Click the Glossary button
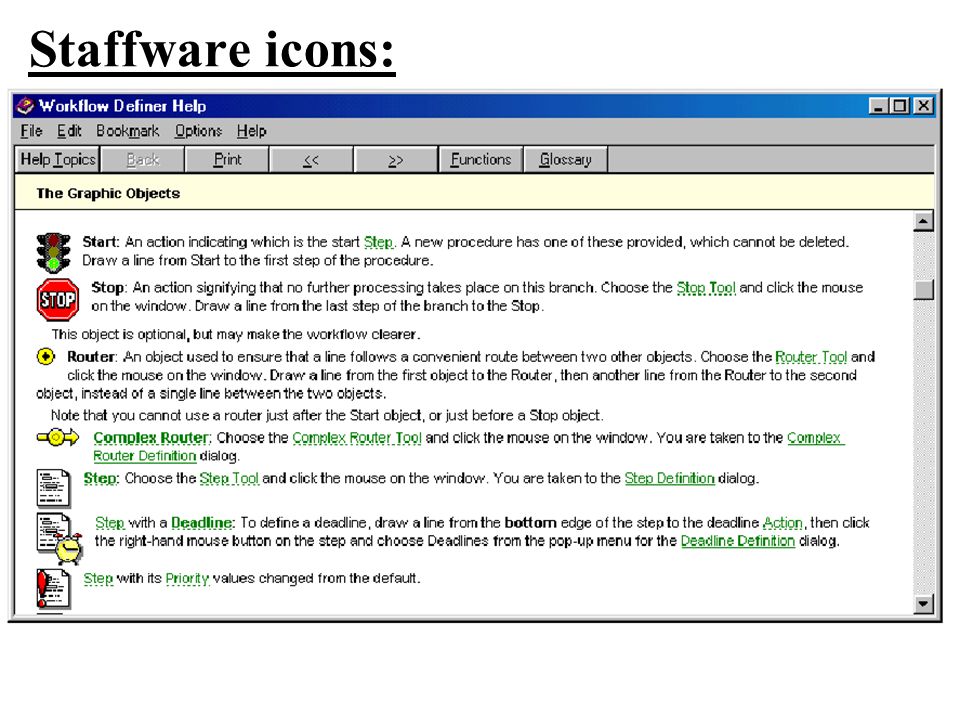Viewport: 960px width, 720px height. click(x=565, y=159)
